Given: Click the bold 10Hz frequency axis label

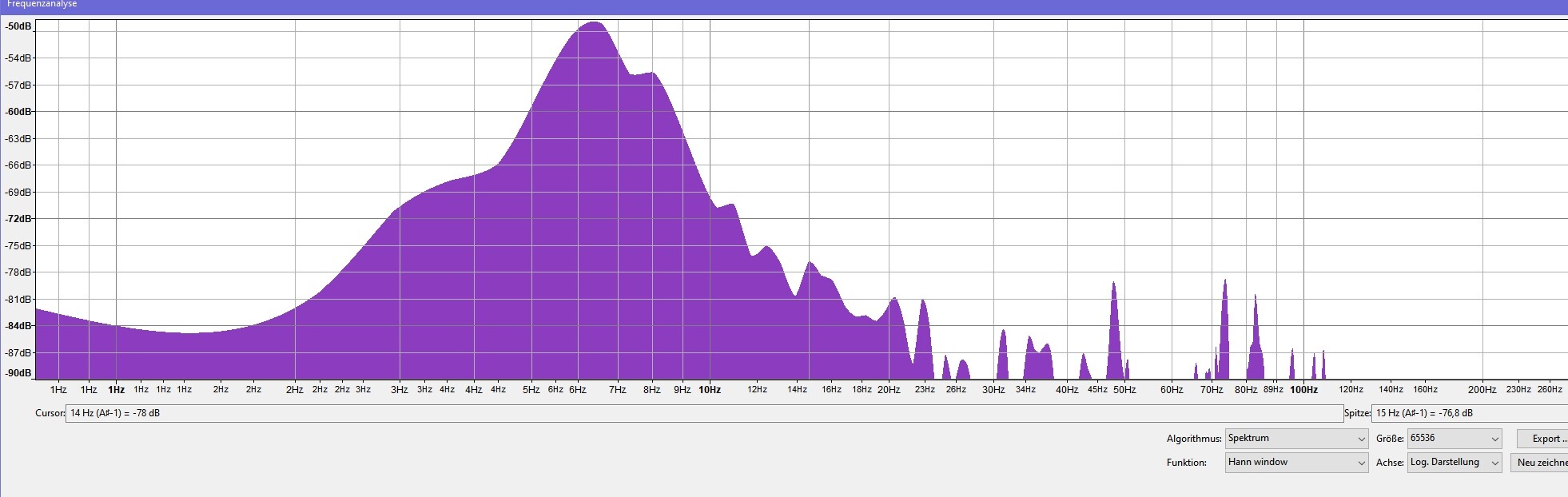Looking at the screenshot, I should pyautogui.click(x=710, y=390).
